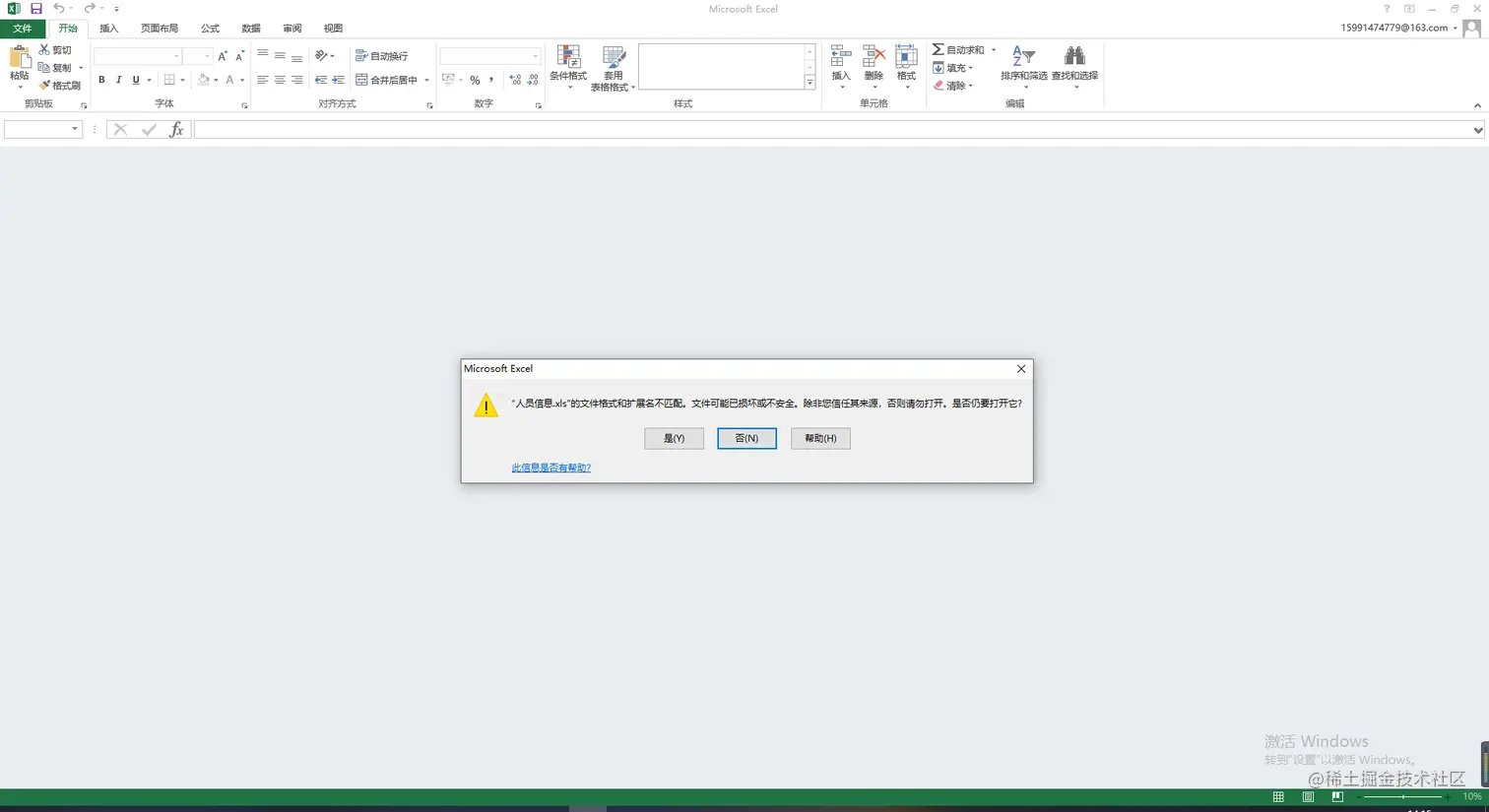Click the Format Painter (格式刷) brush
This screenshot has width=1489, height=812.
(x=44, y=86)
